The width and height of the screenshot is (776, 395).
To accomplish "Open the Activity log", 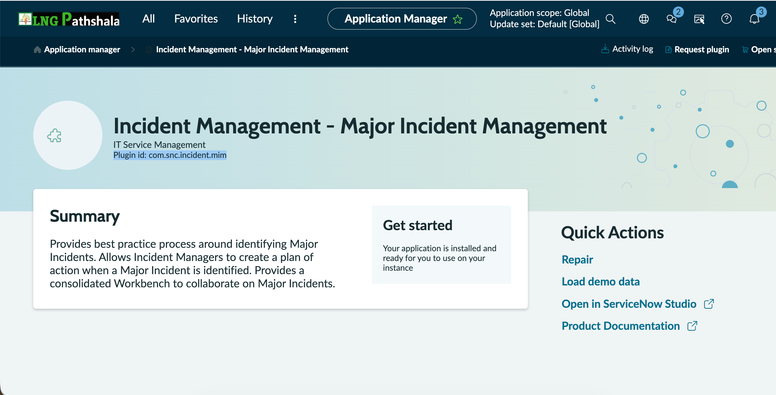I will tap(627, 49).
